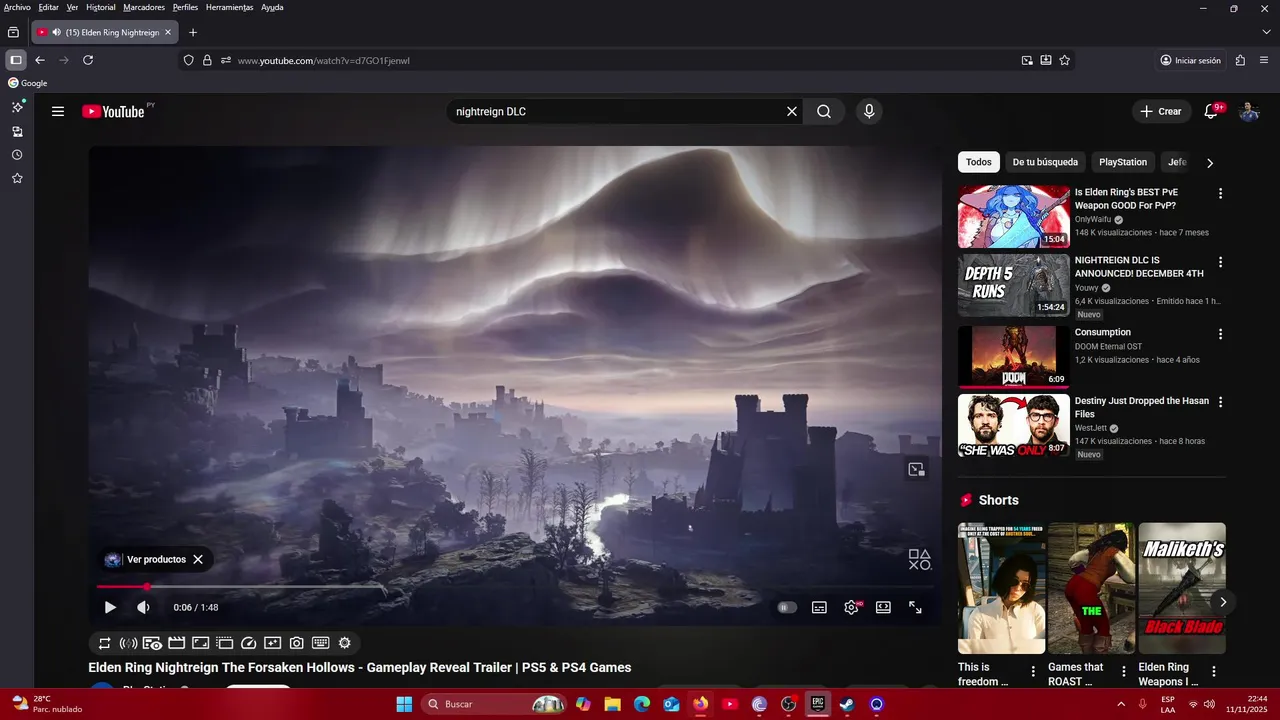Mute the video volume
Screen dimensions: 1280x720
[x=143, y=607]
